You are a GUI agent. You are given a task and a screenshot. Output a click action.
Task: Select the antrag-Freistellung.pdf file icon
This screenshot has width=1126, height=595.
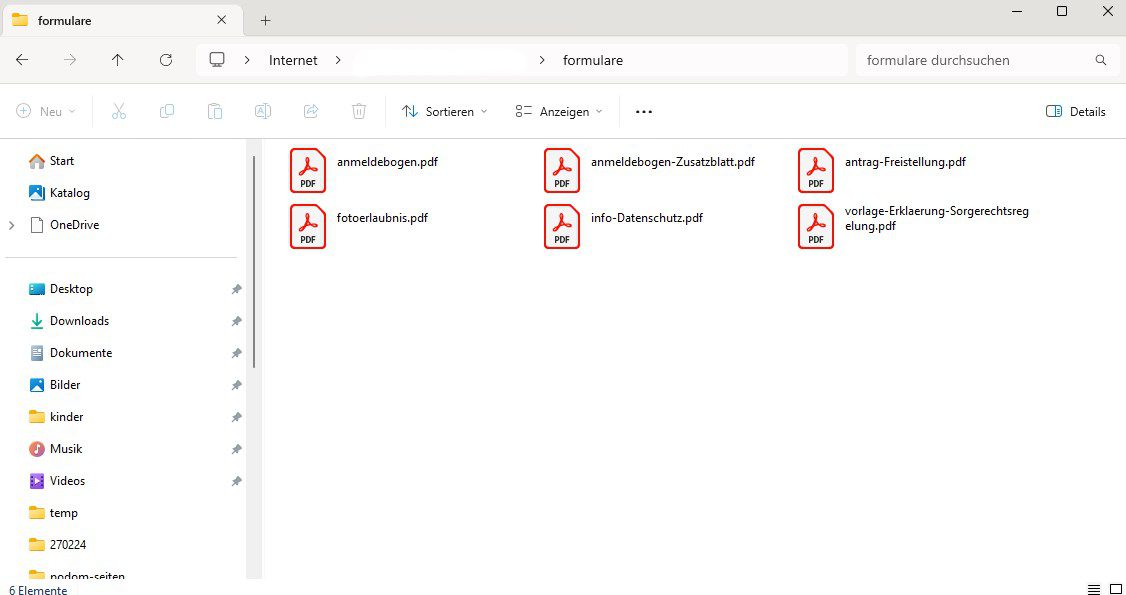pyautogui.click(x=816, y=170)
